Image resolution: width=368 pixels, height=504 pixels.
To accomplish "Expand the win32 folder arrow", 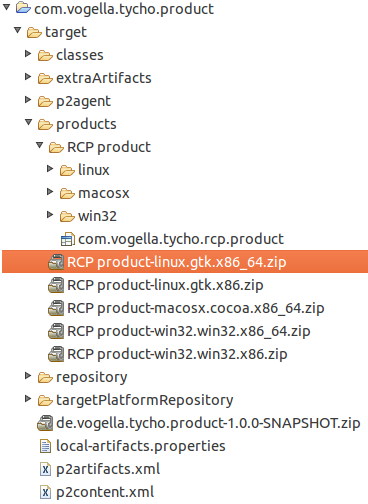I will (x=50, y=215).
